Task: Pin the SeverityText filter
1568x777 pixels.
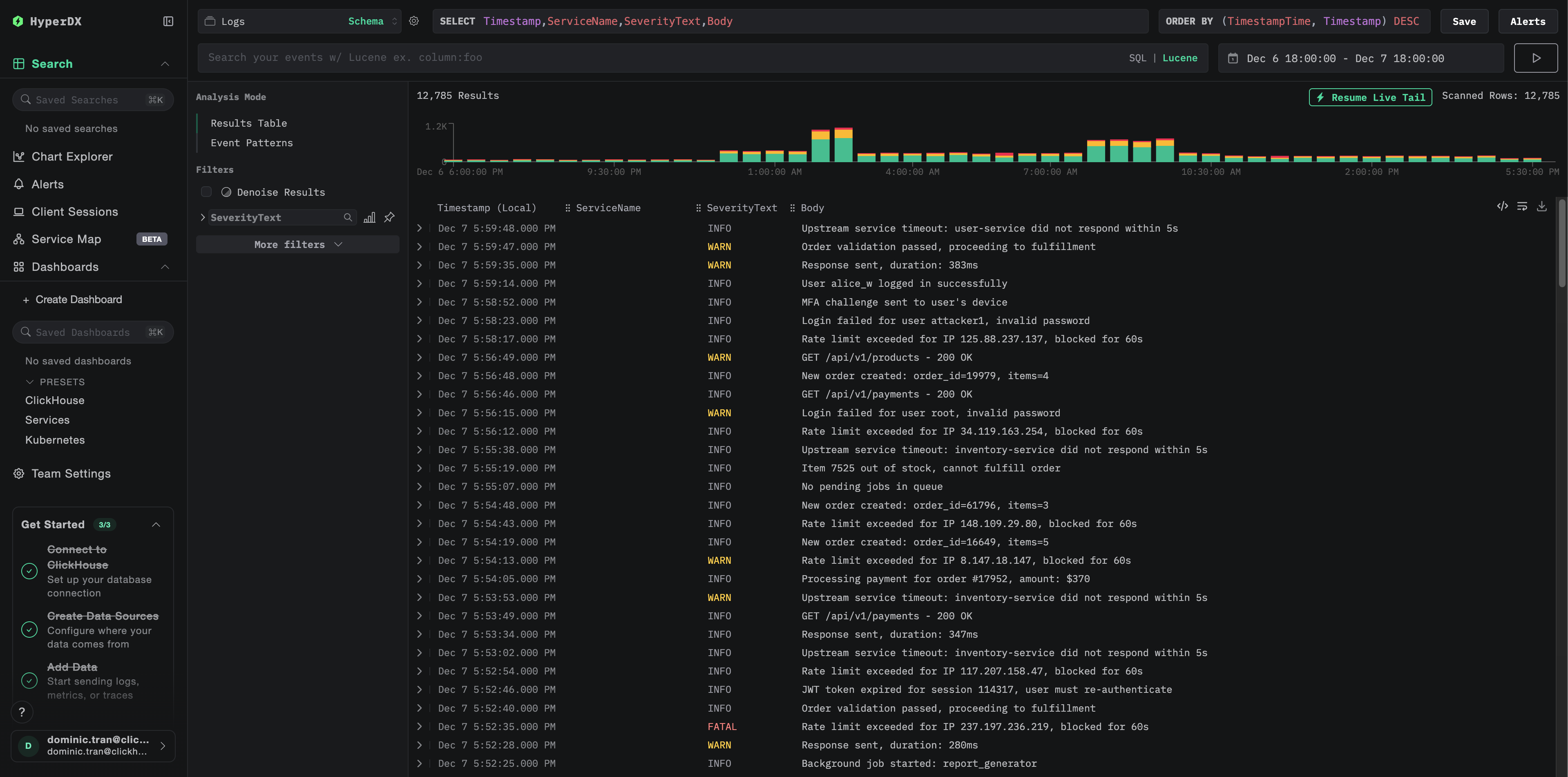Action: click(389, 217)
